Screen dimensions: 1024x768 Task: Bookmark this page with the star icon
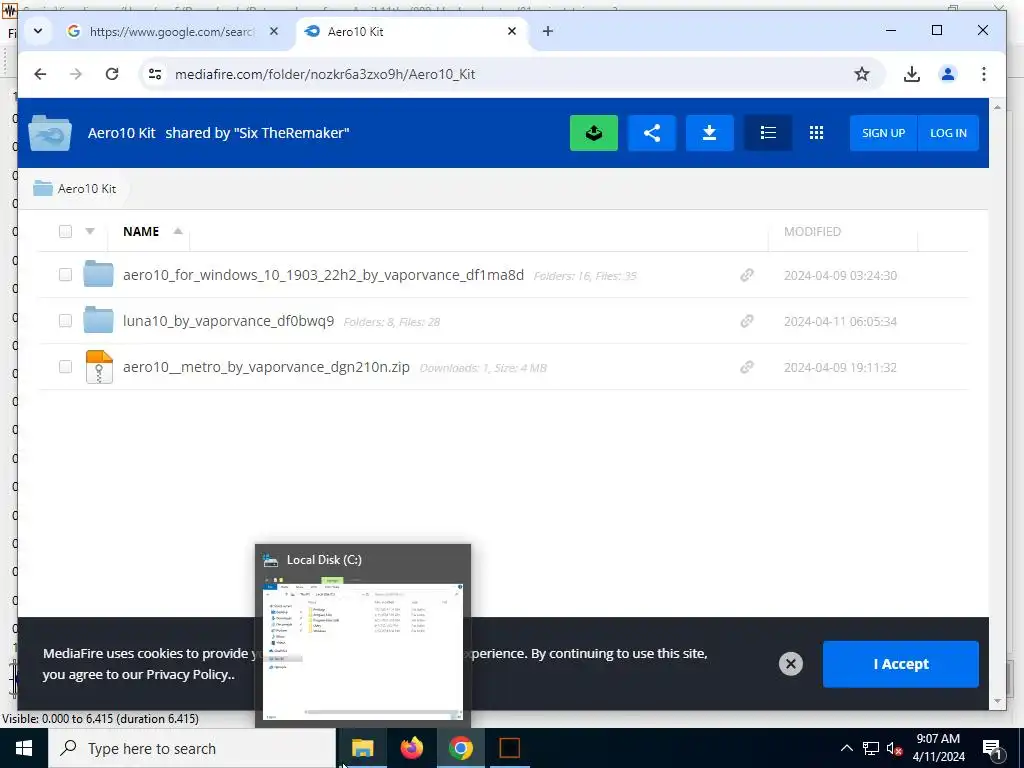tap(862, 74)
